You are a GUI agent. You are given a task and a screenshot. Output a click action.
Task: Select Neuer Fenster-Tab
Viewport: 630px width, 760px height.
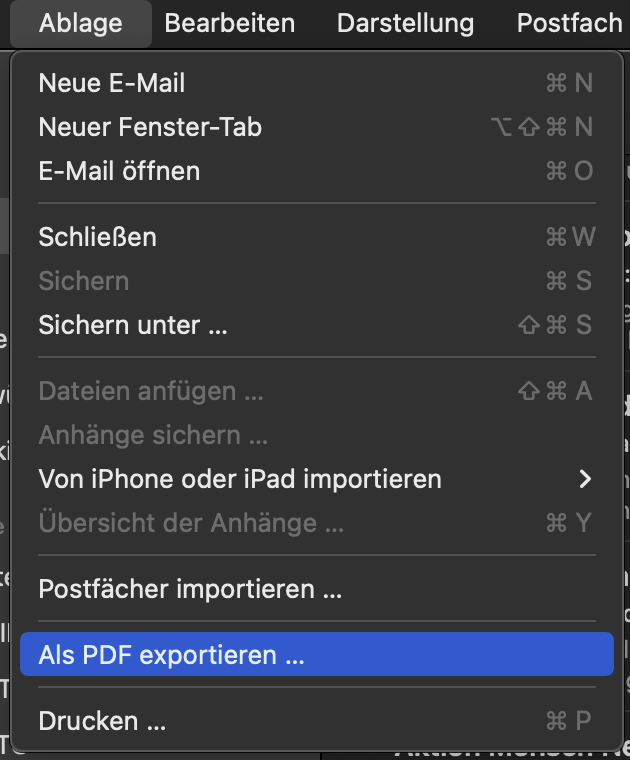150,127
